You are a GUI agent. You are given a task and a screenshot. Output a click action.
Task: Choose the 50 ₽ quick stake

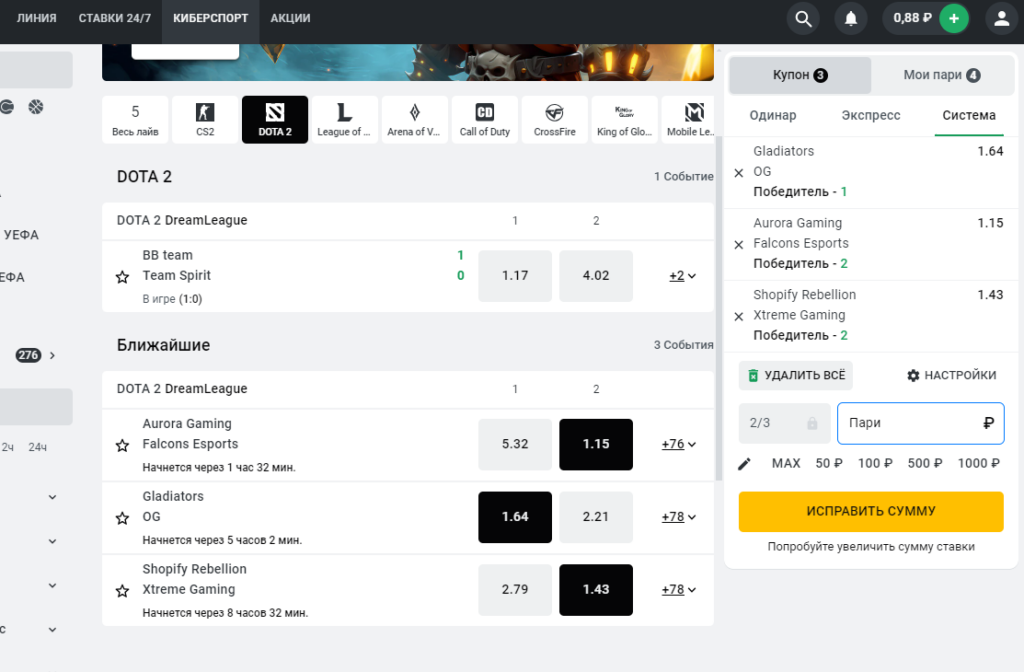tap(829, 464)
